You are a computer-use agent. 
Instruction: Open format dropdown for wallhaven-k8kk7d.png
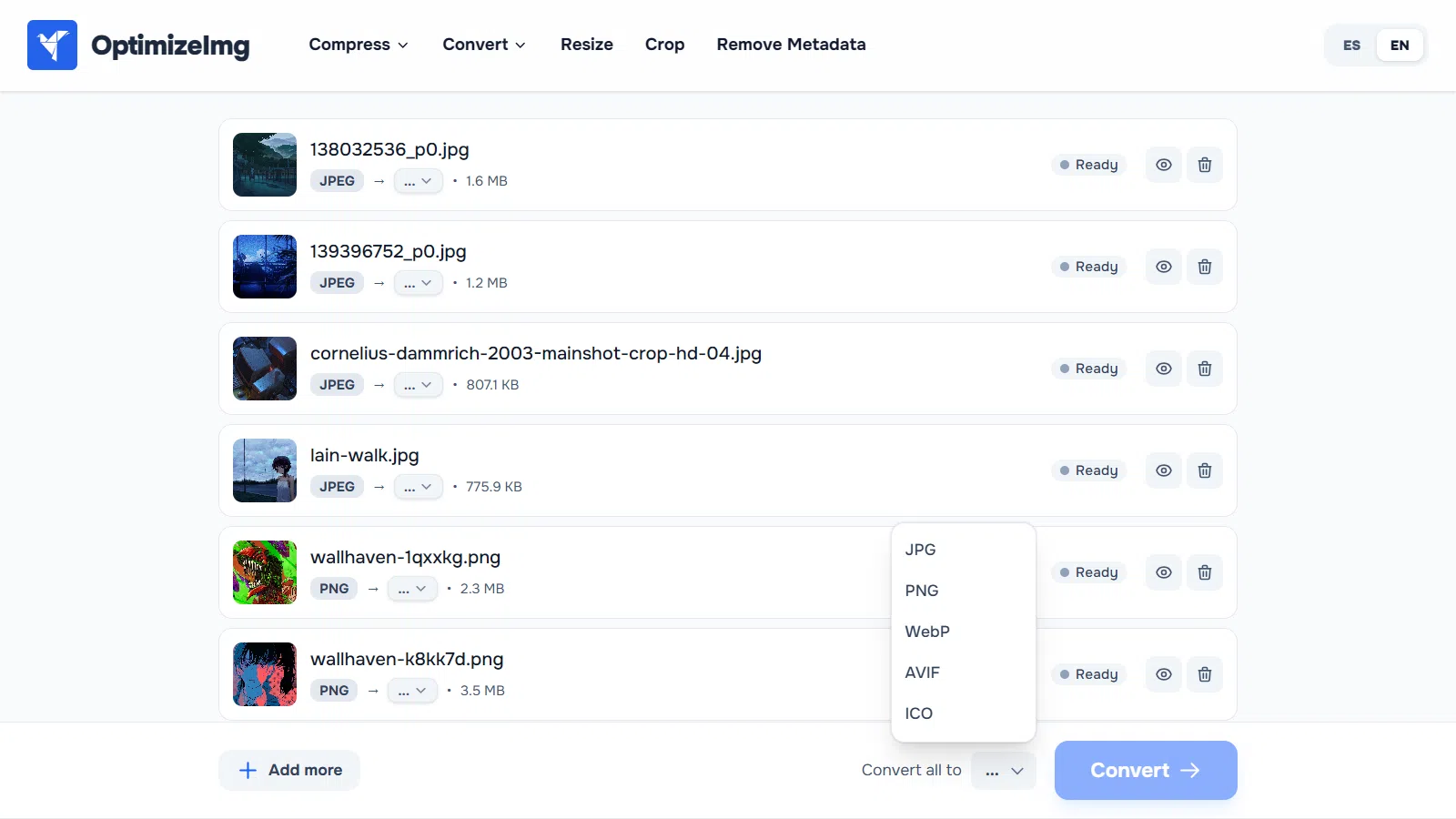(412, 691)
